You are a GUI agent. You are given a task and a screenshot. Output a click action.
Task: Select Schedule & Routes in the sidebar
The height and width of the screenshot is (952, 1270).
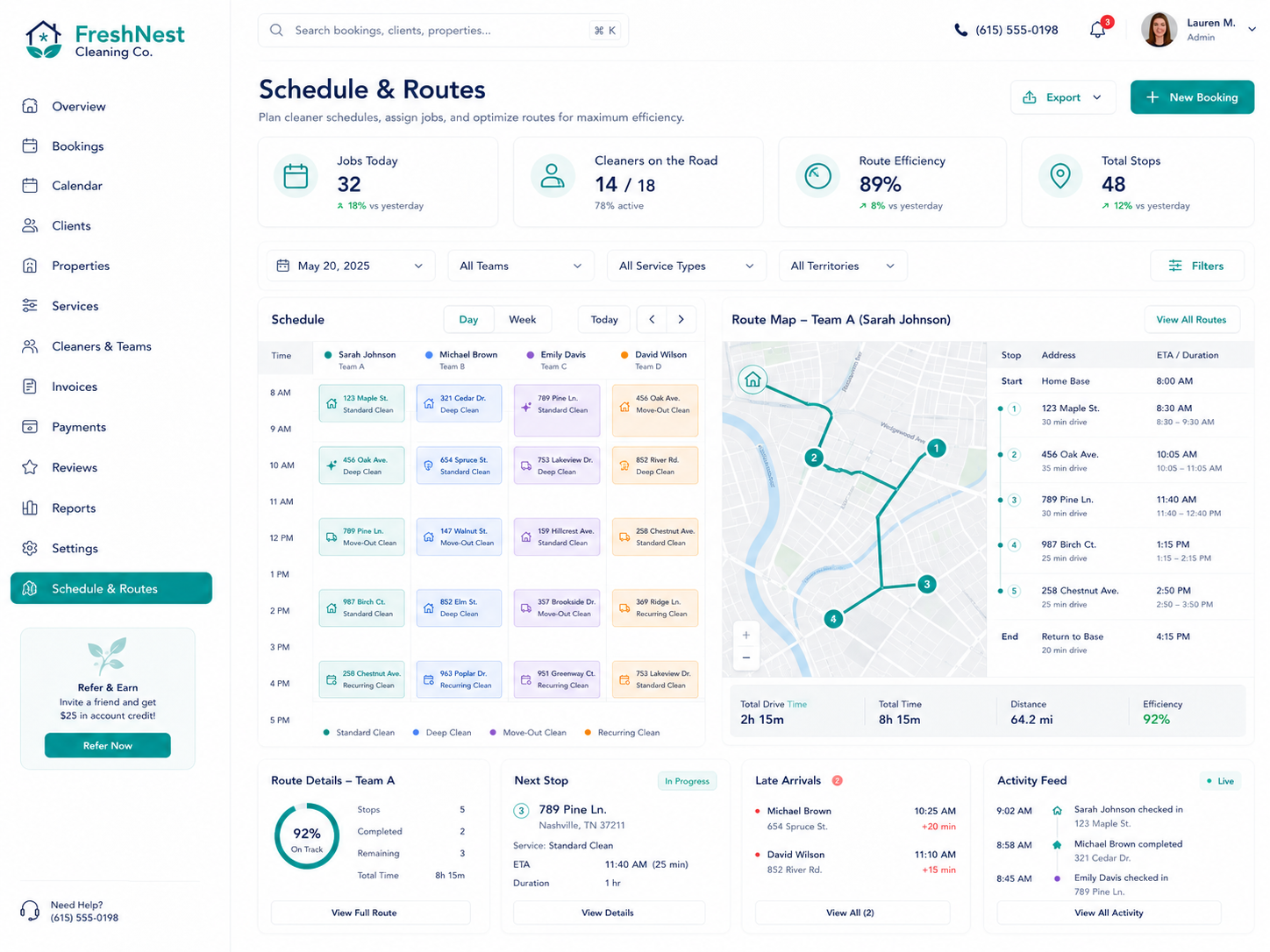coord(111,588)
